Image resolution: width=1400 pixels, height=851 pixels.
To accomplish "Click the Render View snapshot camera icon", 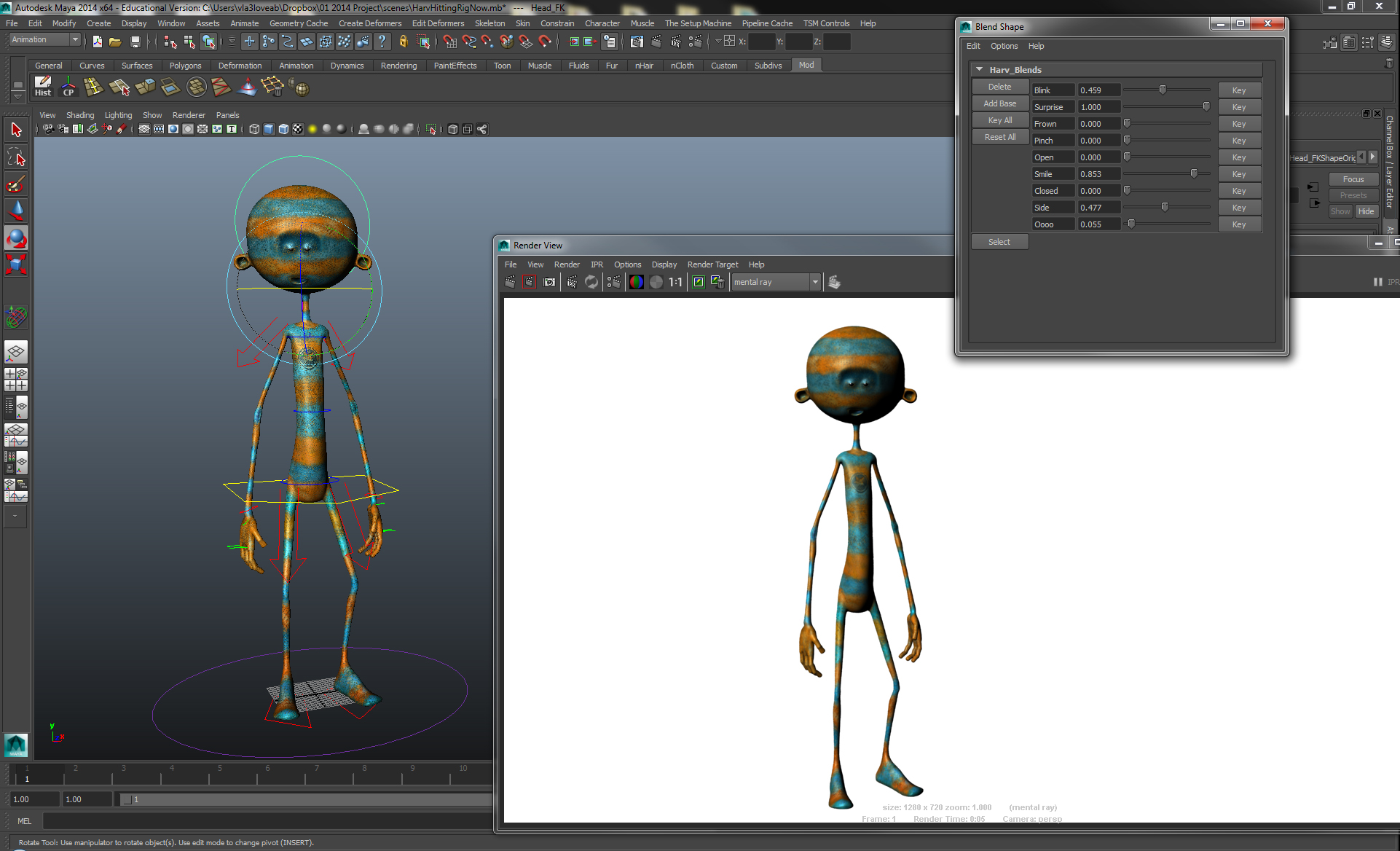I will (549, 282).
